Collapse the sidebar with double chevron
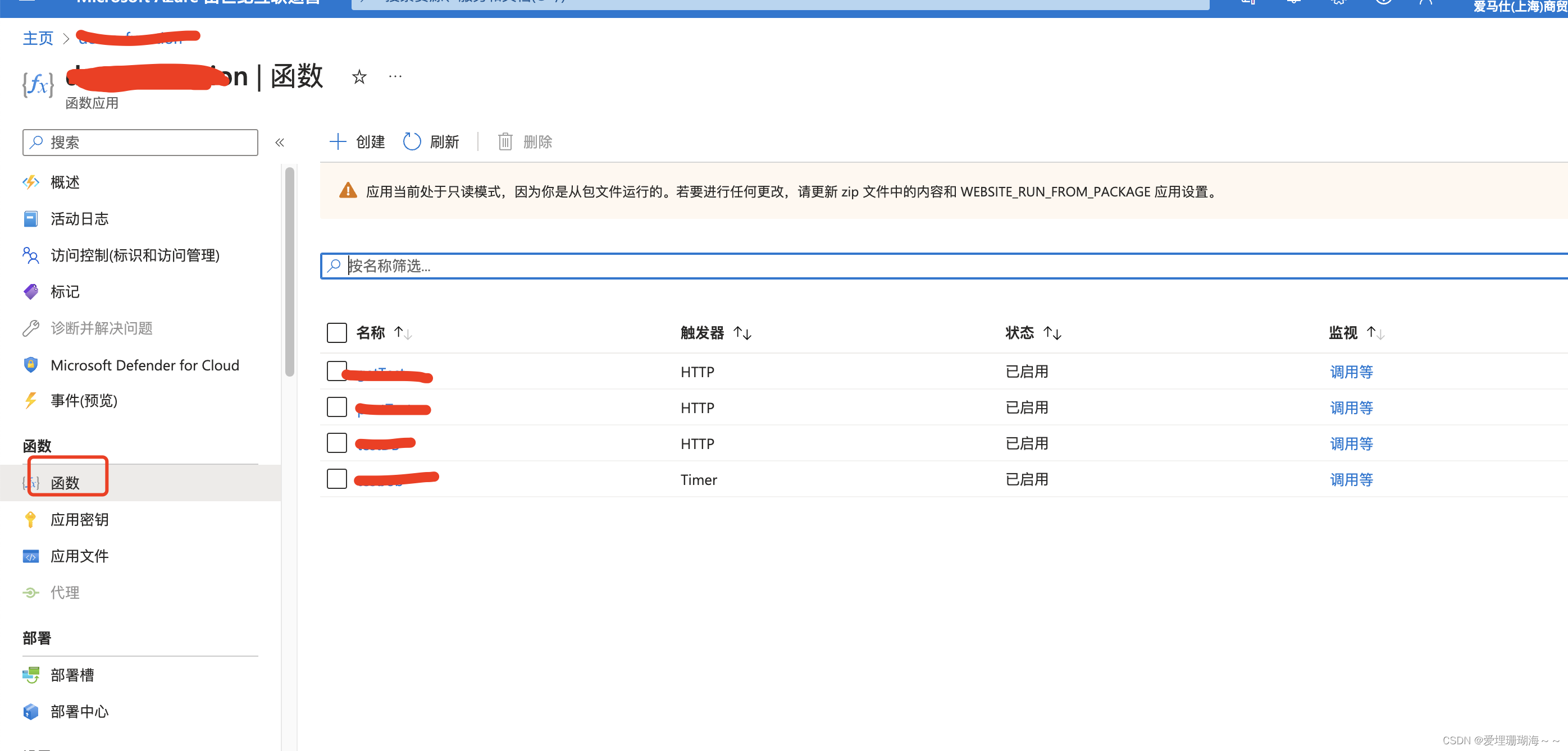 coord(279,143)
